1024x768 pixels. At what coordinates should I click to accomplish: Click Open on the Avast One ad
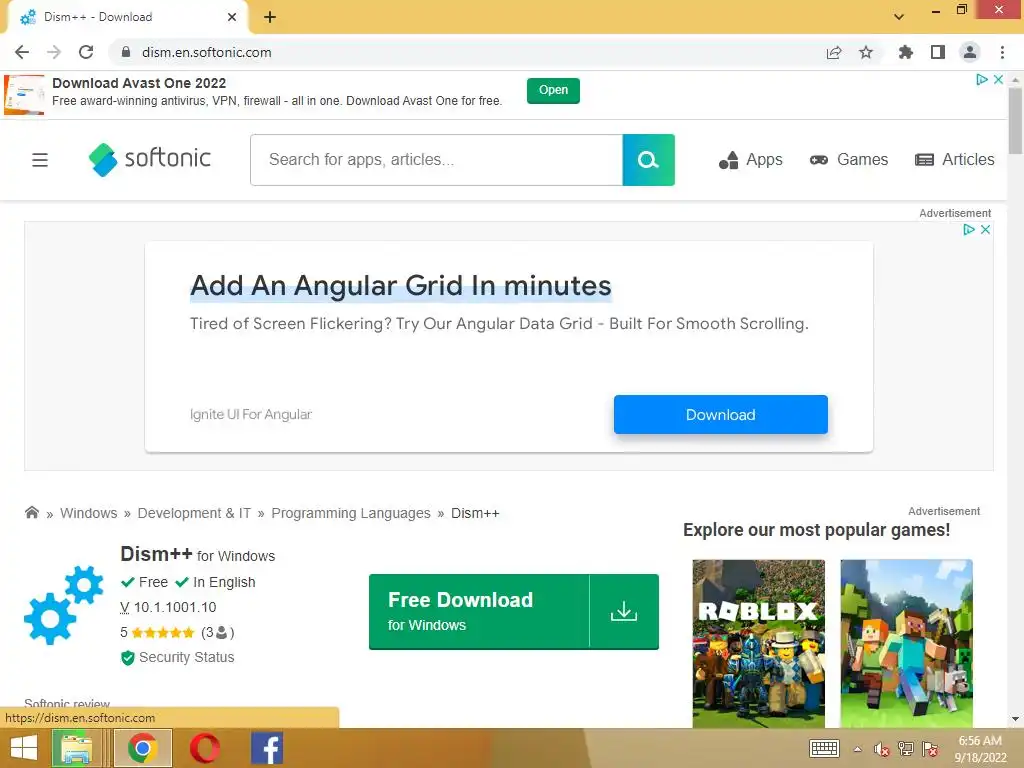pyautogui.click(x=553, y=91)
